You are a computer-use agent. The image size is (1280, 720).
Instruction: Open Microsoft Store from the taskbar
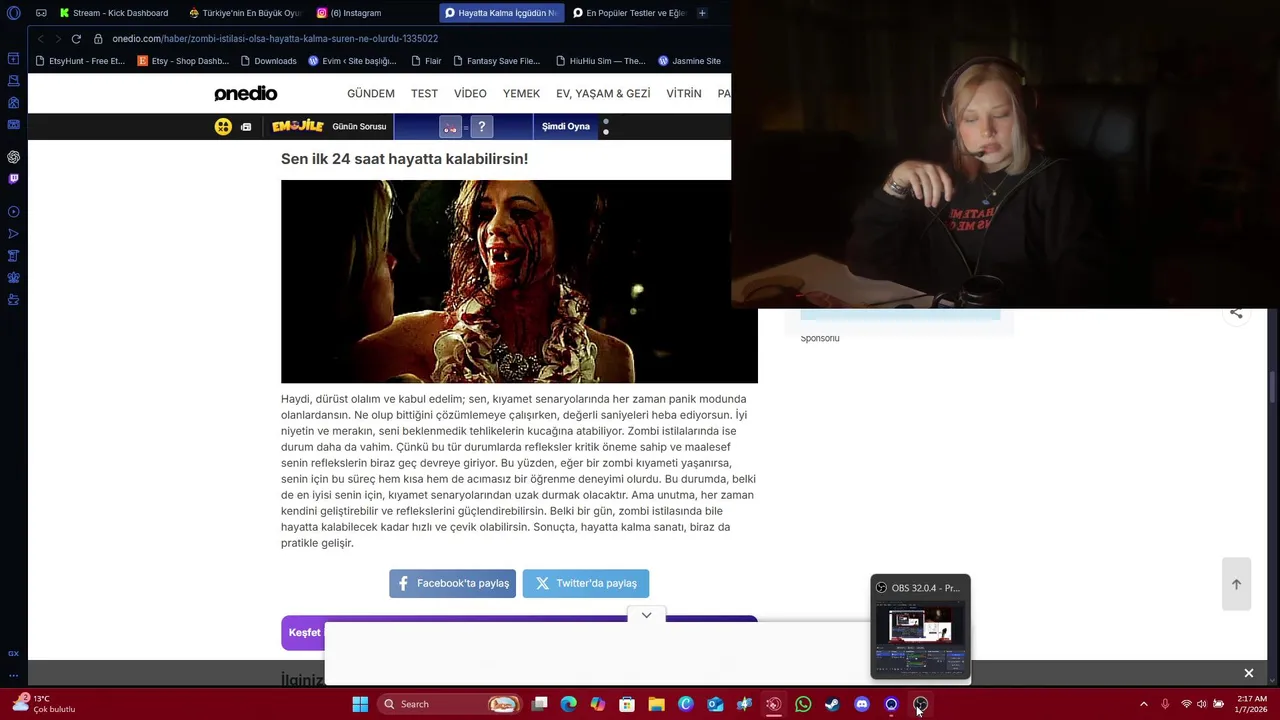click(627, 704)
